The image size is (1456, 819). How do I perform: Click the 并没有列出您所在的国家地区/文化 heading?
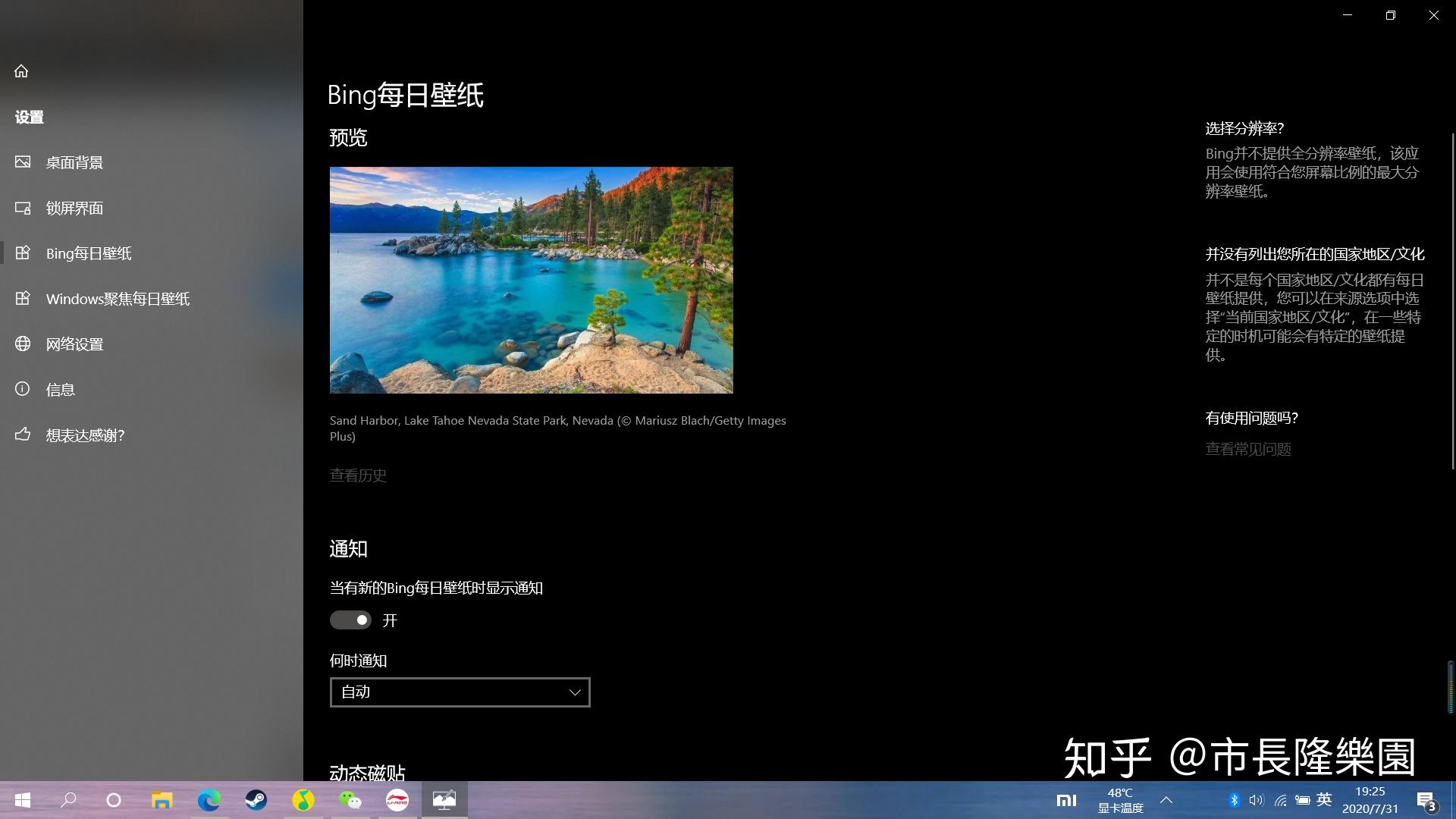tap(1315, 254)
